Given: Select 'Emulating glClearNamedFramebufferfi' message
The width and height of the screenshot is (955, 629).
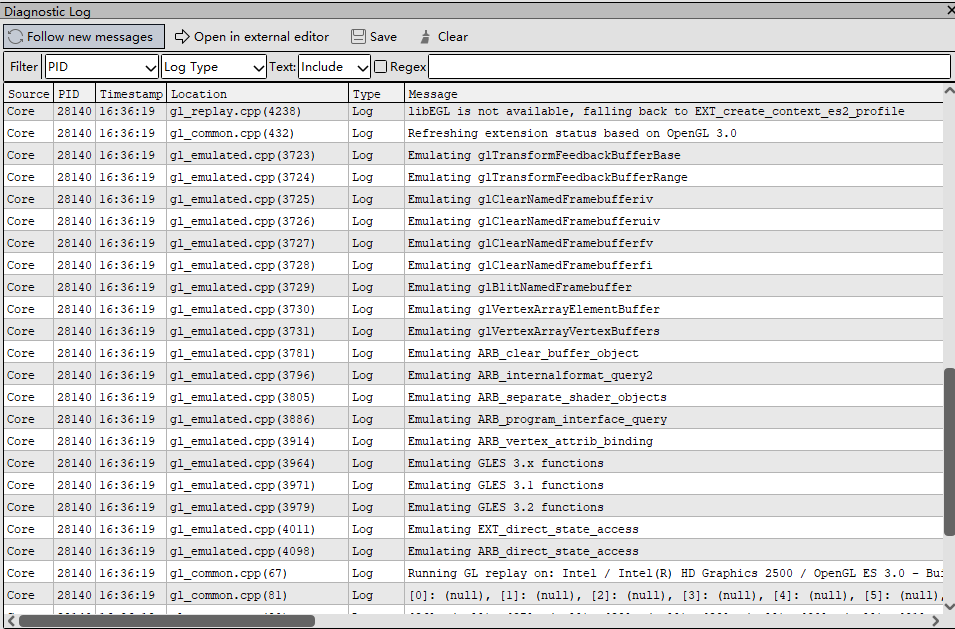Looking at the screenshot, I should (530, 265).
